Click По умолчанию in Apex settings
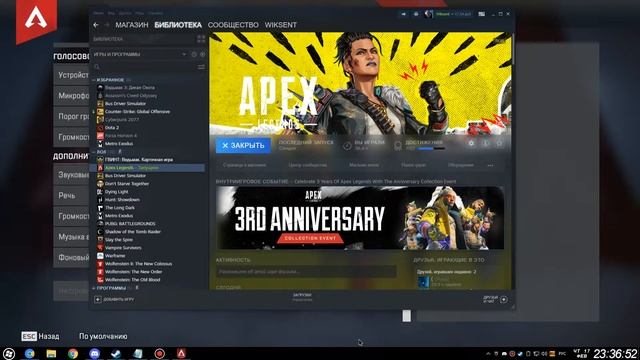The image size is (640, 360). coord(103,336)
